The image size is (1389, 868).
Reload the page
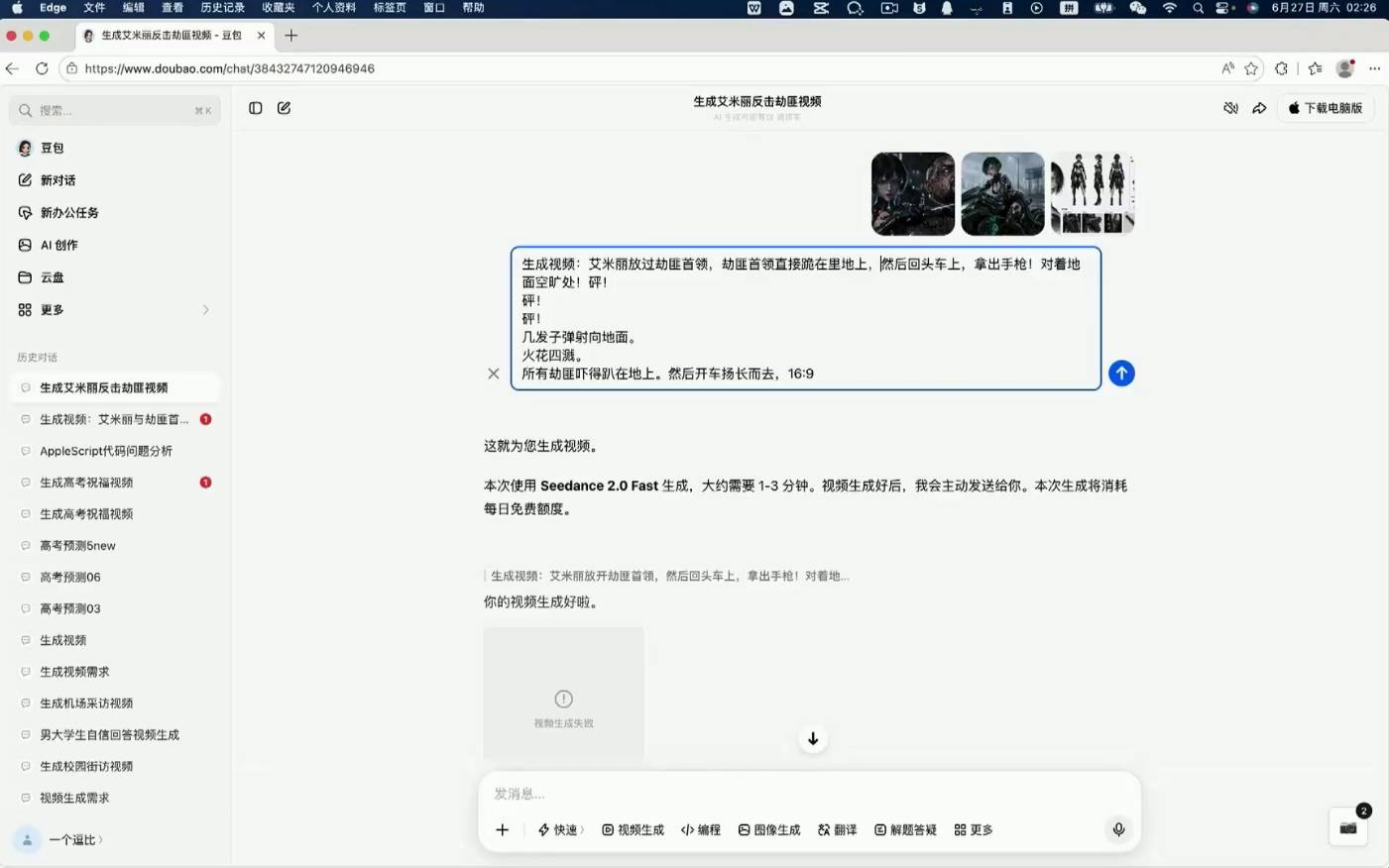point(42,68)
